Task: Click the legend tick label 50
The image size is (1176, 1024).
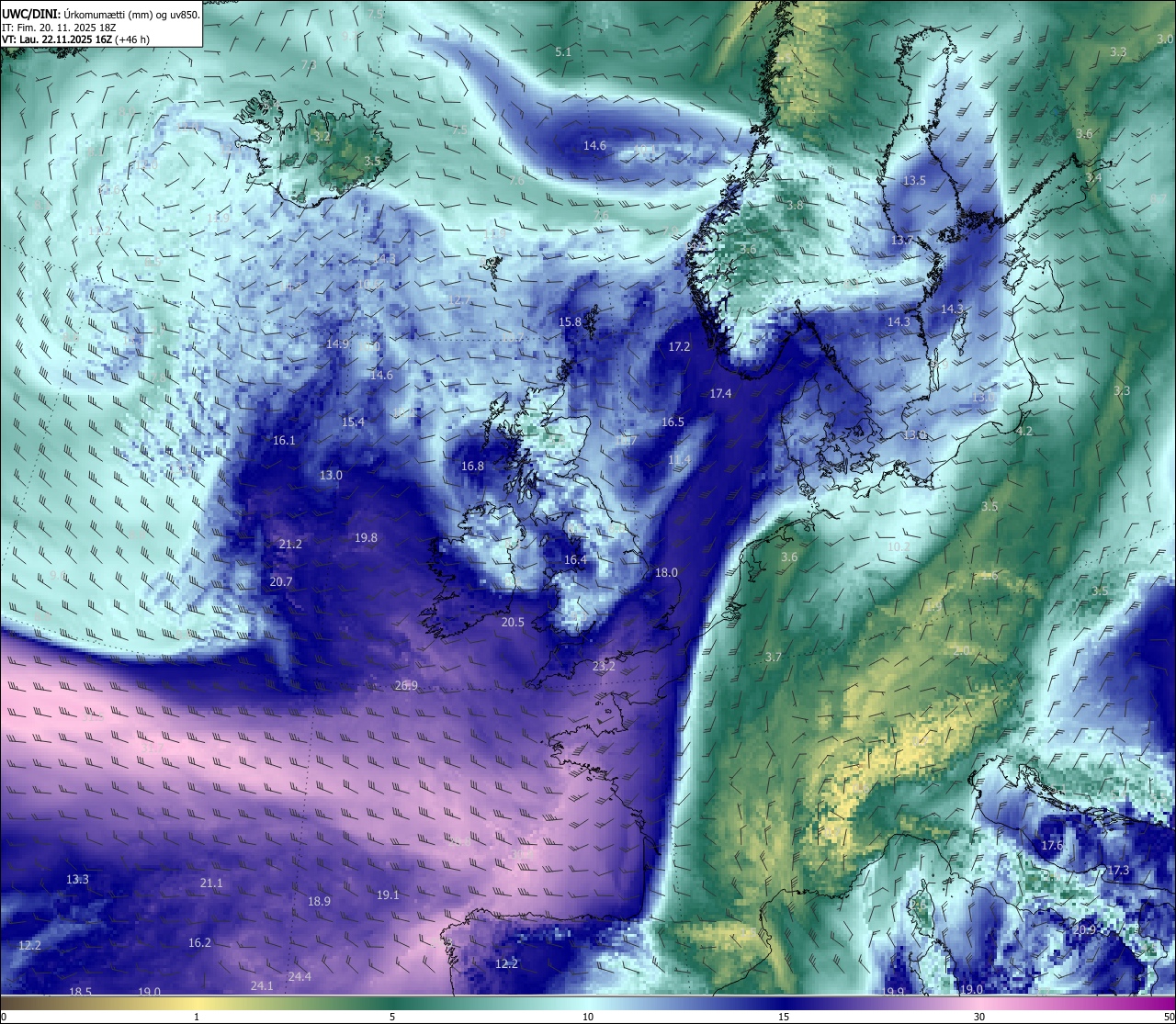Action: [1168, 1017]
